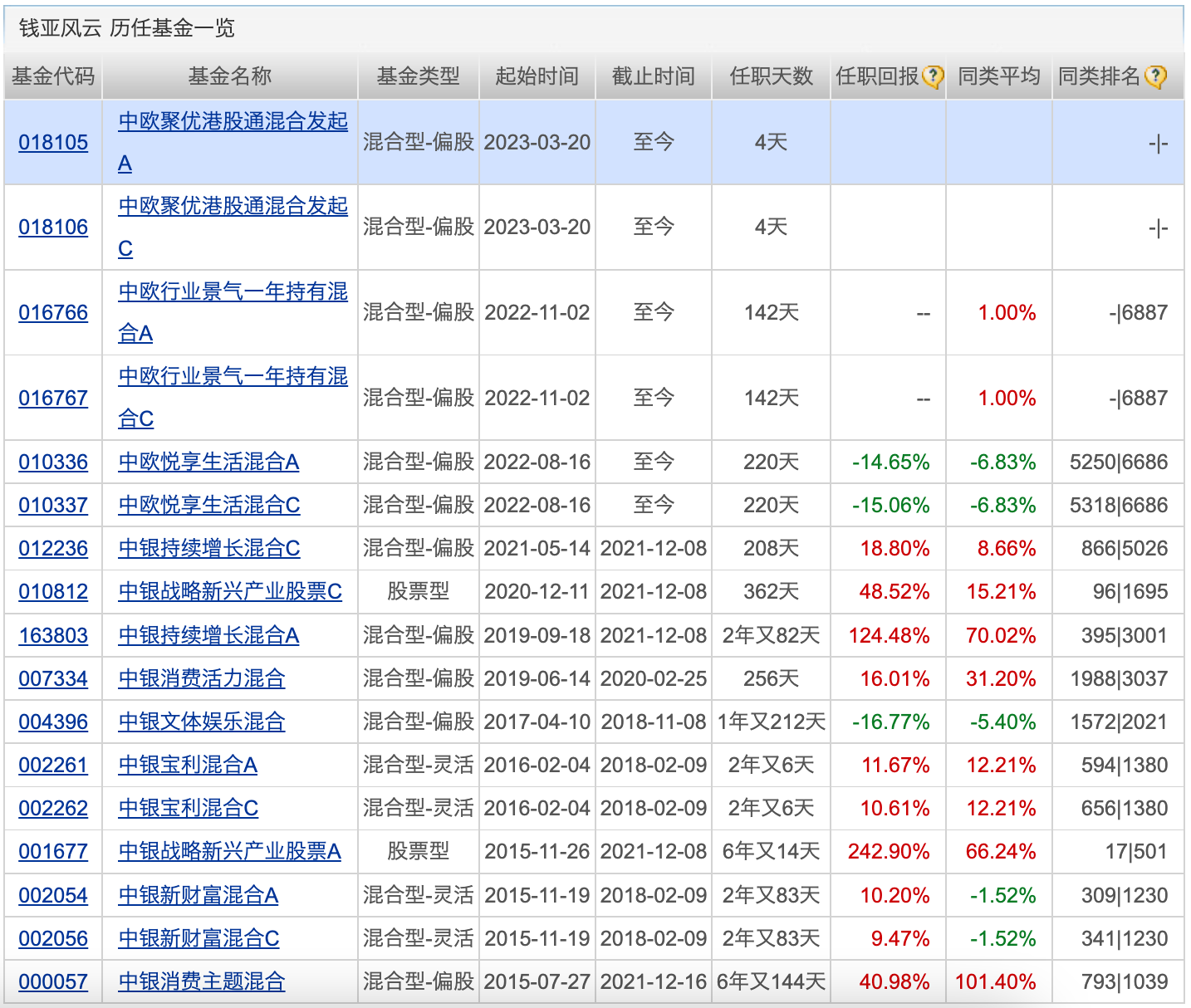Open fund code 002054 link
This screenshot has height=1008, width=1191.
tap(53, 895)
